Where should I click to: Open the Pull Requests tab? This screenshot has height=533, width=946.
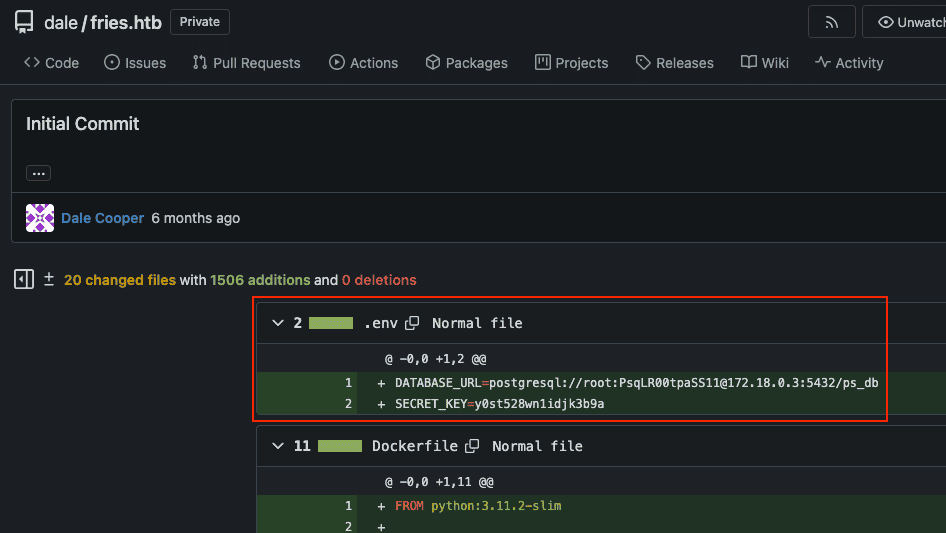246,63
